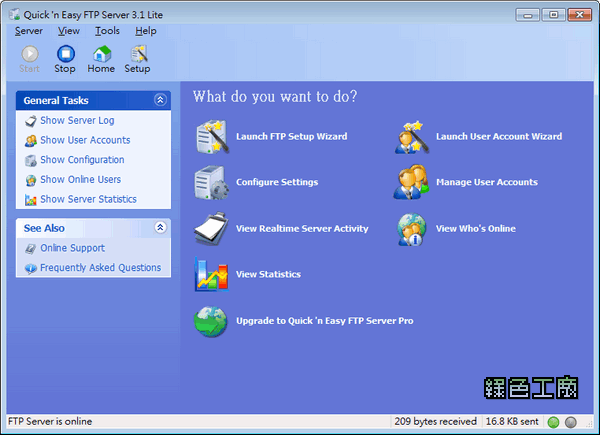
Task: Click the icon beside Frequently Asked Questions
Action: coord(31,268)
